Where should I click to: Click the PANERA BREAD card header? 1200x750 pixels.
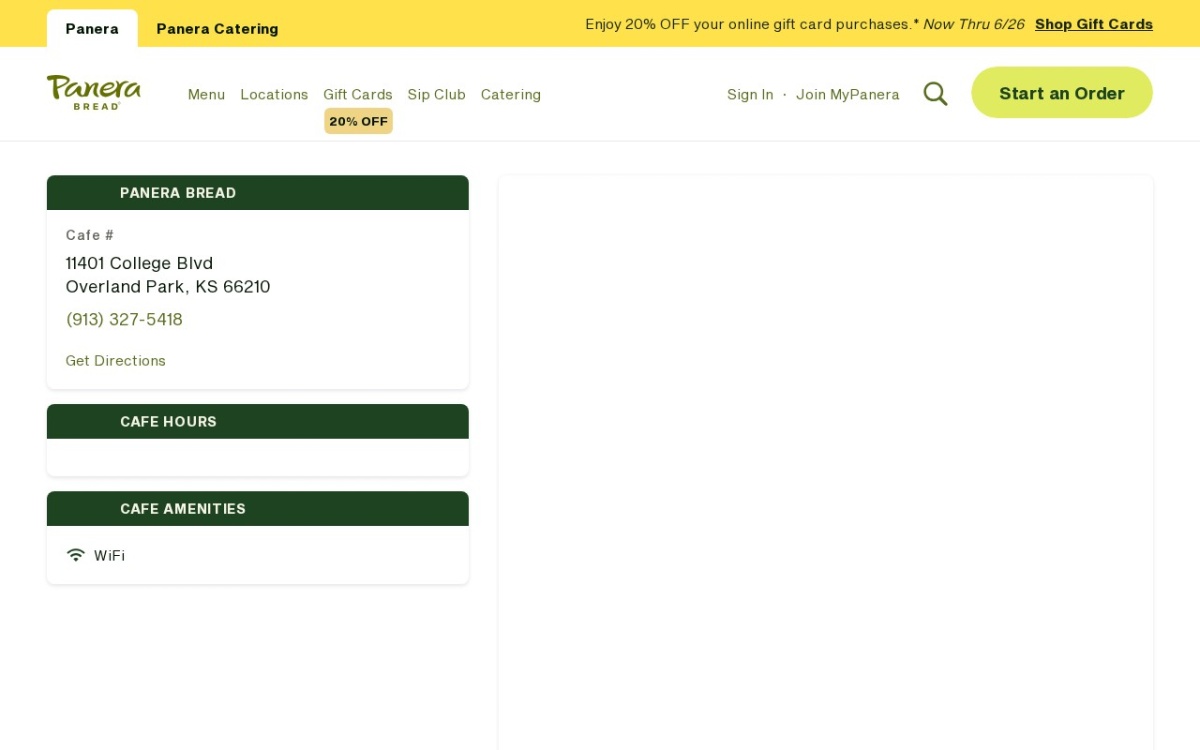[x=258, y=193]
